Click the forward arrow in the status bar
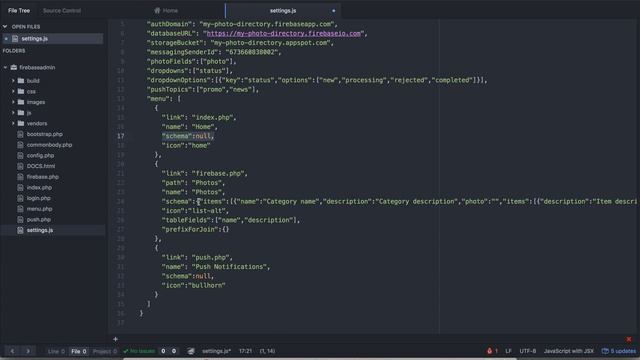The width and height of the screenshot is (640, 360). (x=28, y=351)
